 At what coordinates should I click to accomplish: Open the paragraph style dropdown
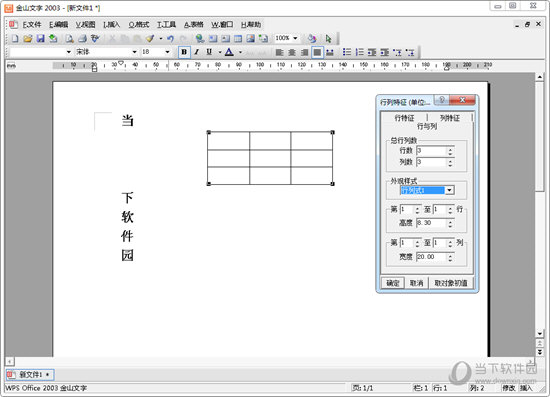[69, 52]
